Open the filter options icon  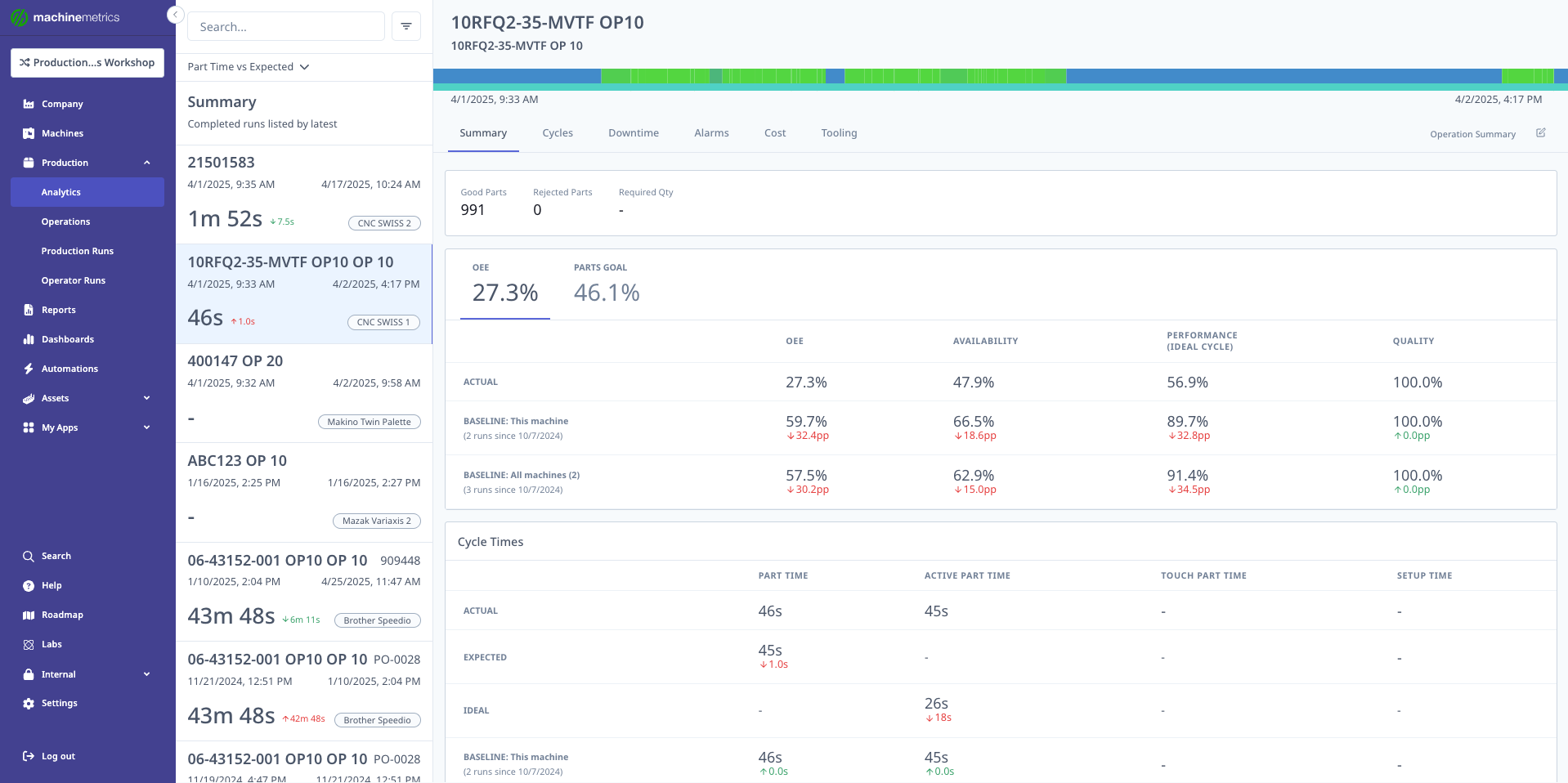point(406,26)
